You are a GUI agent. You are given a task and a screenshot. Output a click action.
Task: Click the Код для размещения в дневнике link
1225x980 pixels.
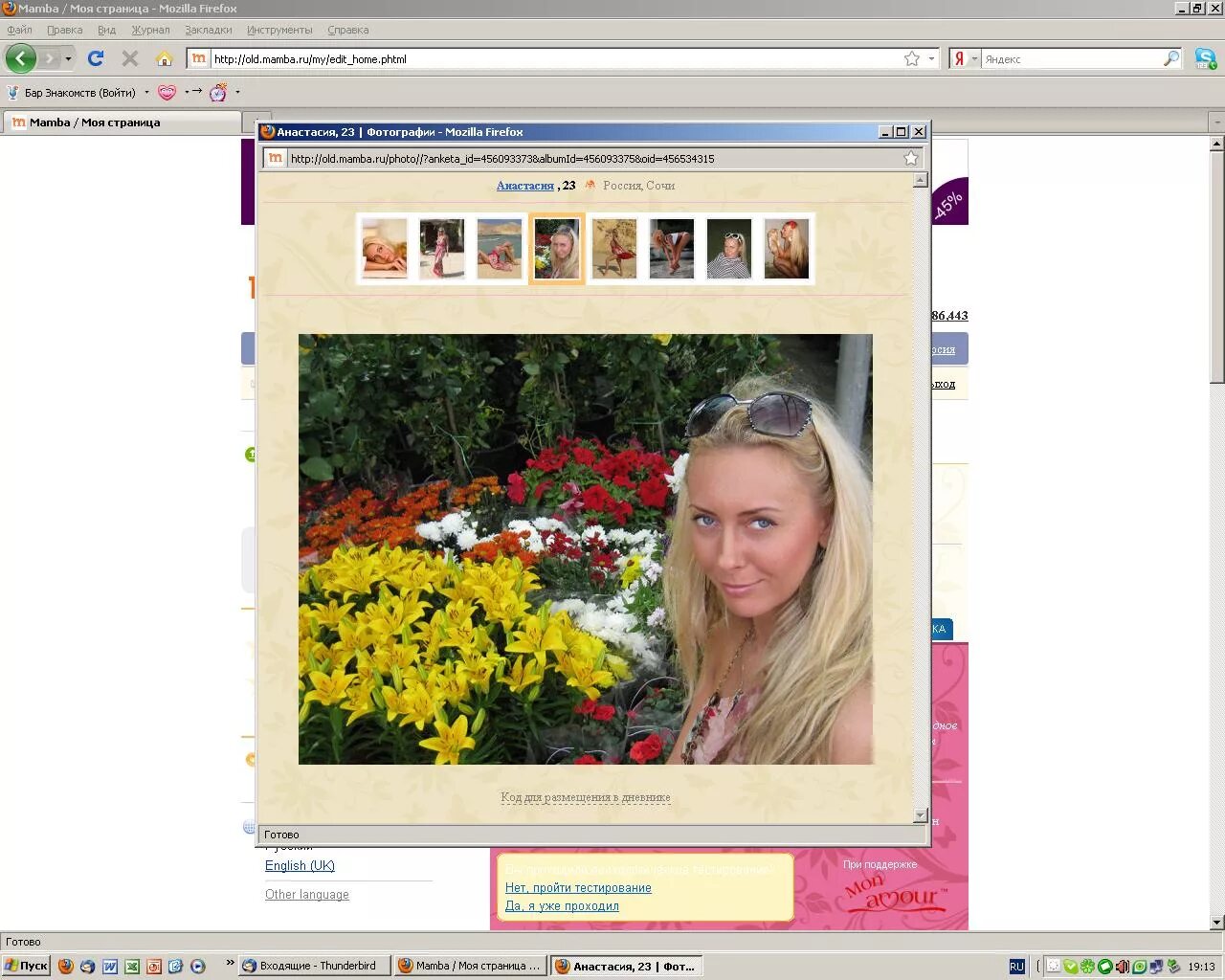586,797
